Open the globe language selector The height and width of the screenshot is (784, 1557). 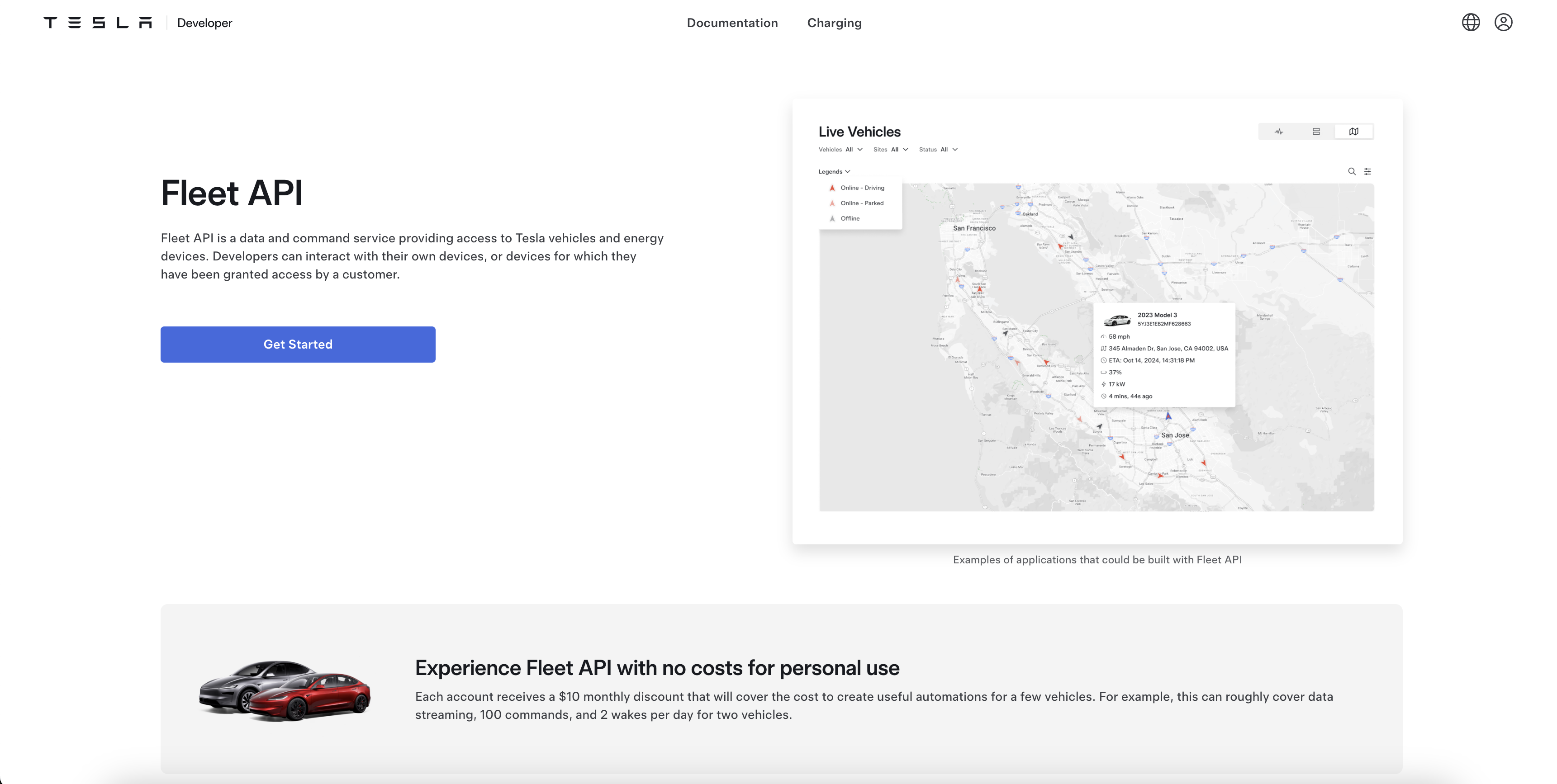pos(1471,22)
